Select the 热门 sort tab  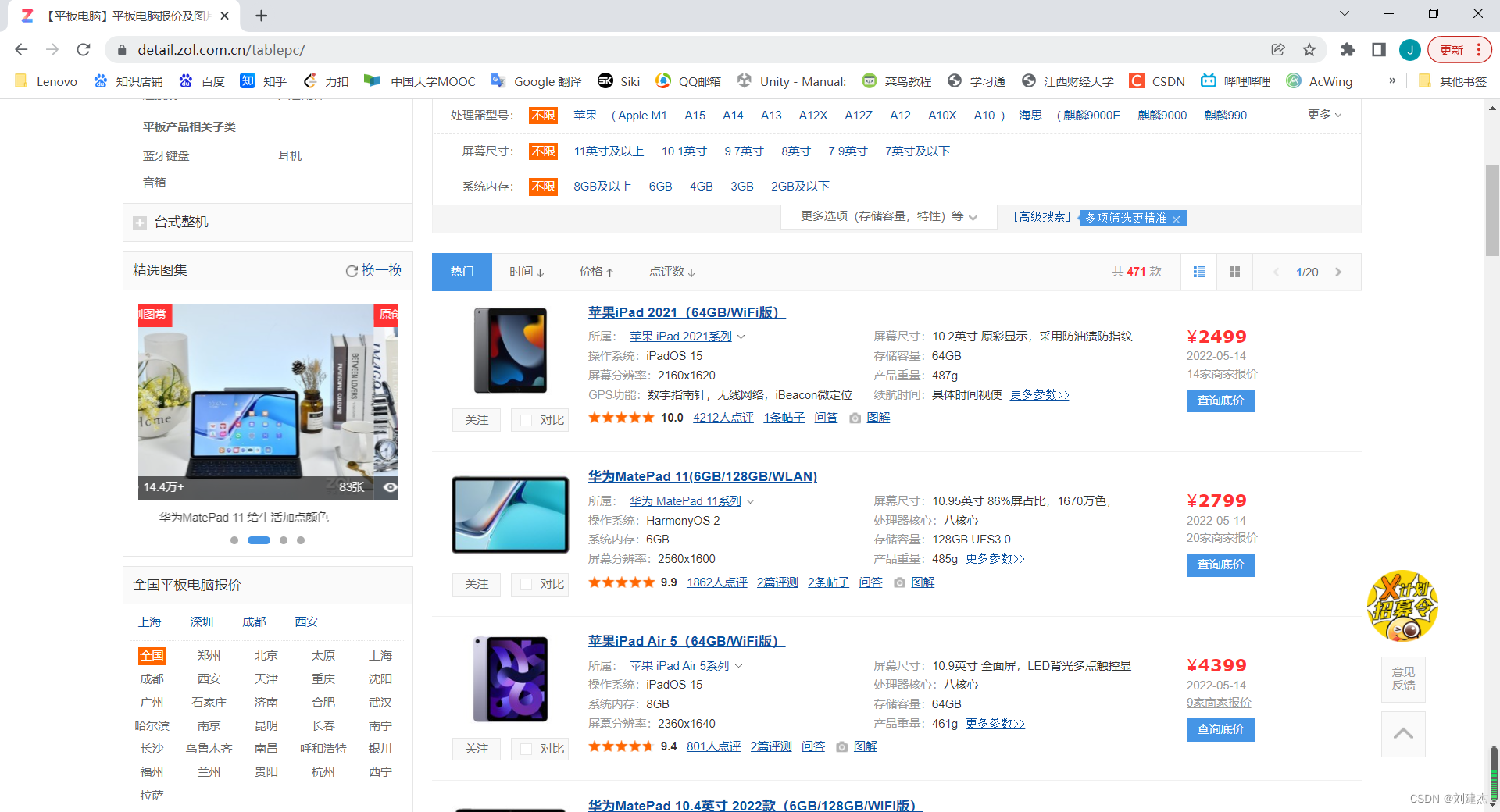(x=462, y=272)
